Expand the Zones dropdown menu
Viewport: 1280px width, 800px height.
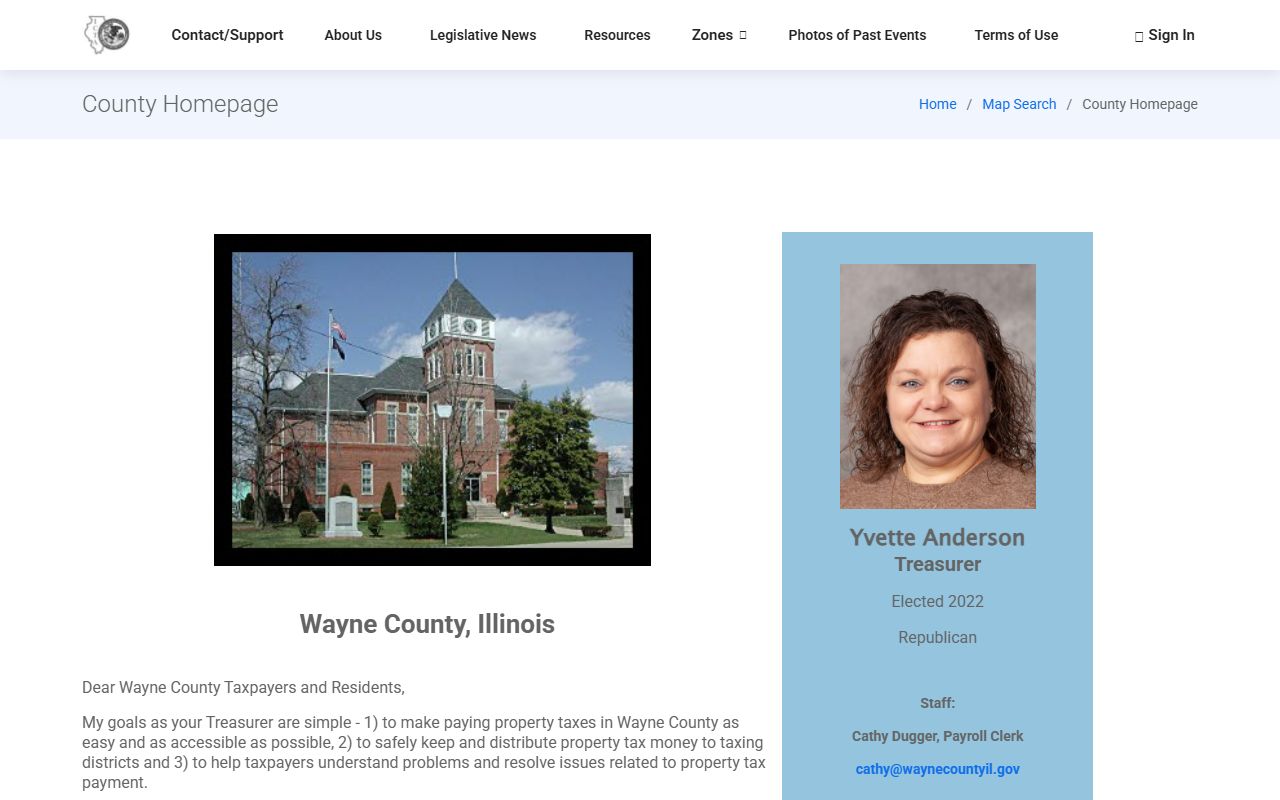[x=719, y=35]
